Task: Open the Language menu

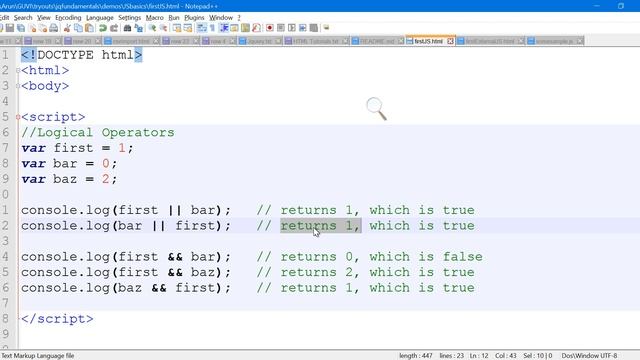Action: (100, 18)
